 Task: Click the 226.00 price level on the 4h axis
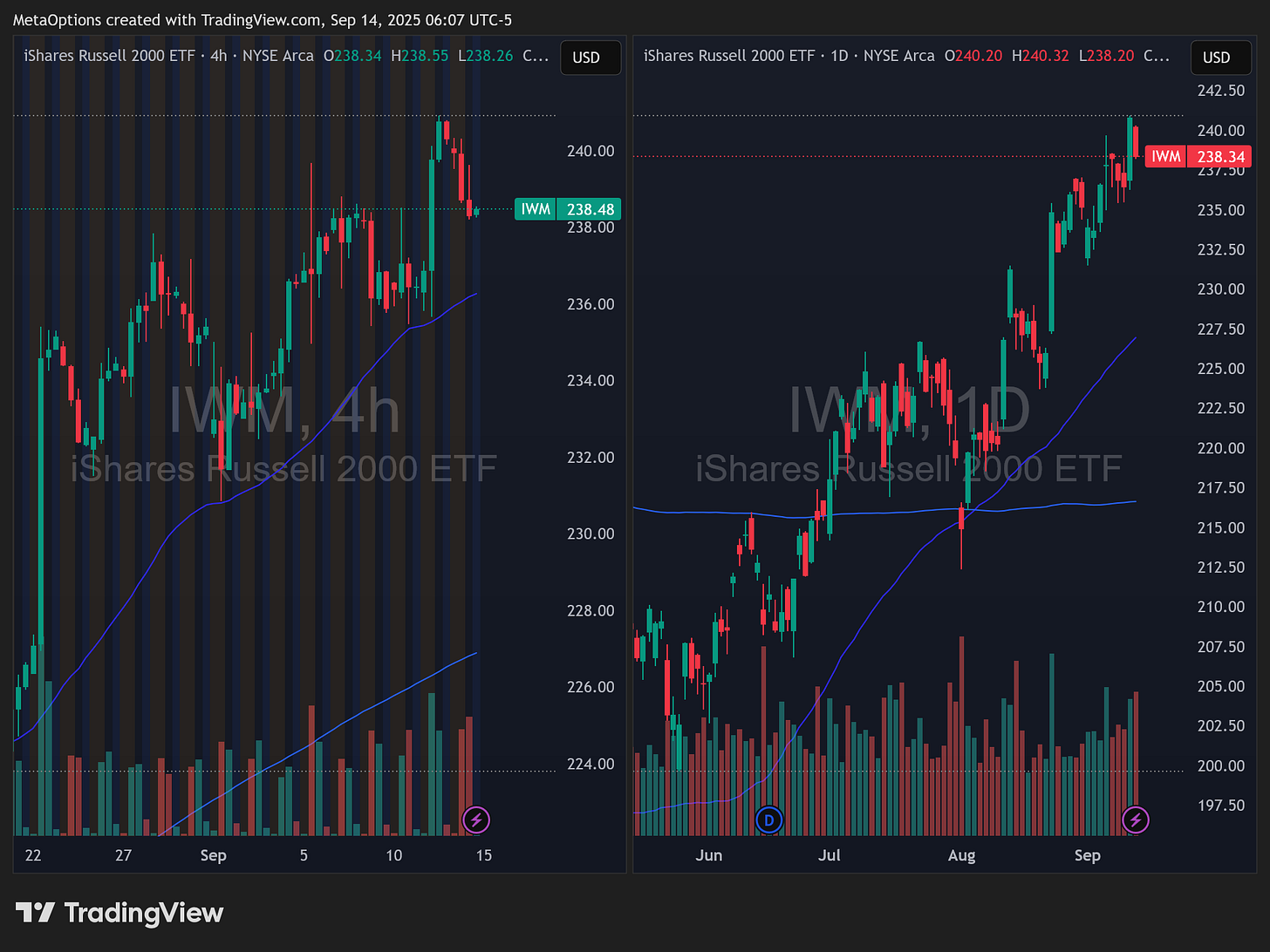(x=591, y=687)
